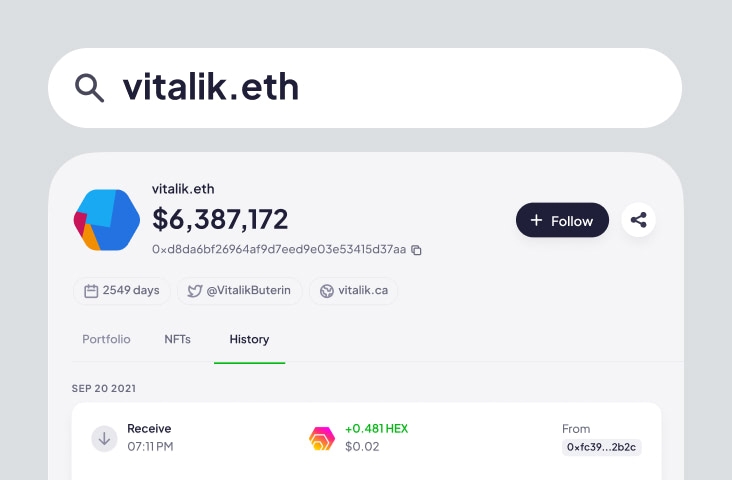Open the @VitalikButerin Twitter link
Screen dimensions: 732x480
(239, 290)
